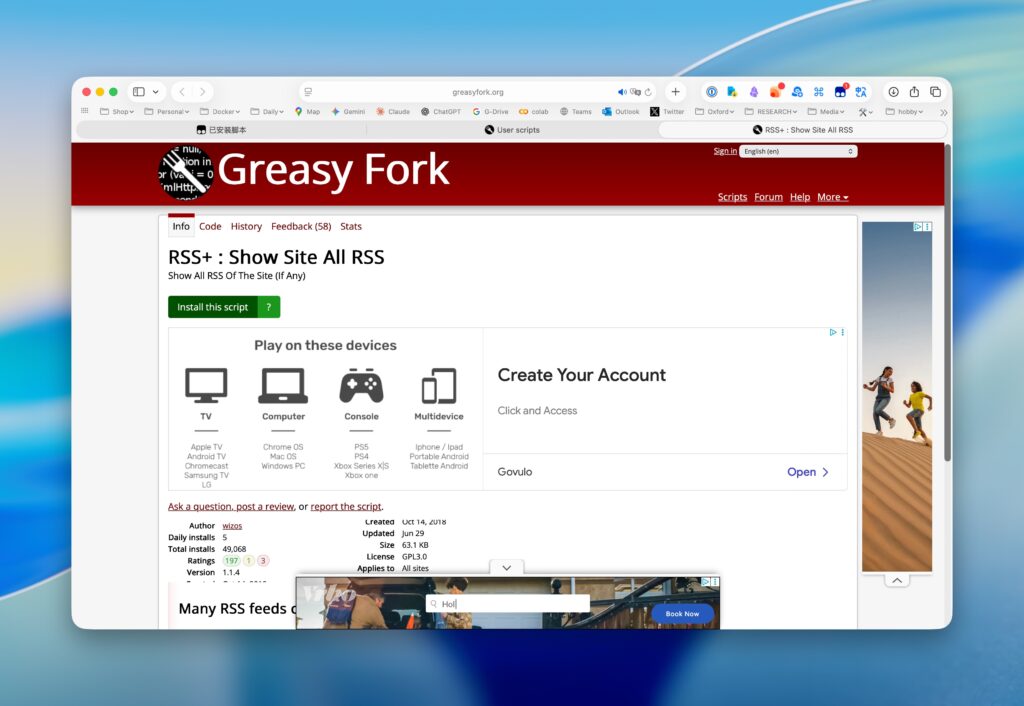Open the 1Password extension
The image size is (1024, 706).
click(x=712, y=92)
